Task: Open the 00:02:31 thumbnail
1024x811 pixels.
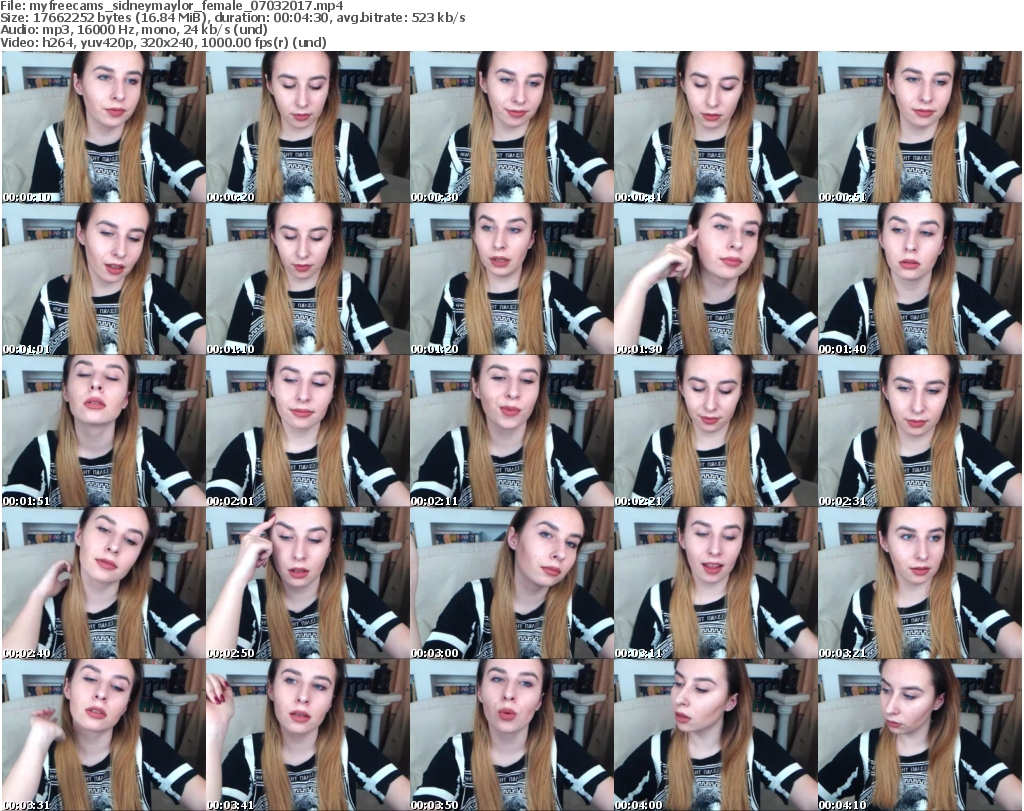Action: (x=920, y=431)
